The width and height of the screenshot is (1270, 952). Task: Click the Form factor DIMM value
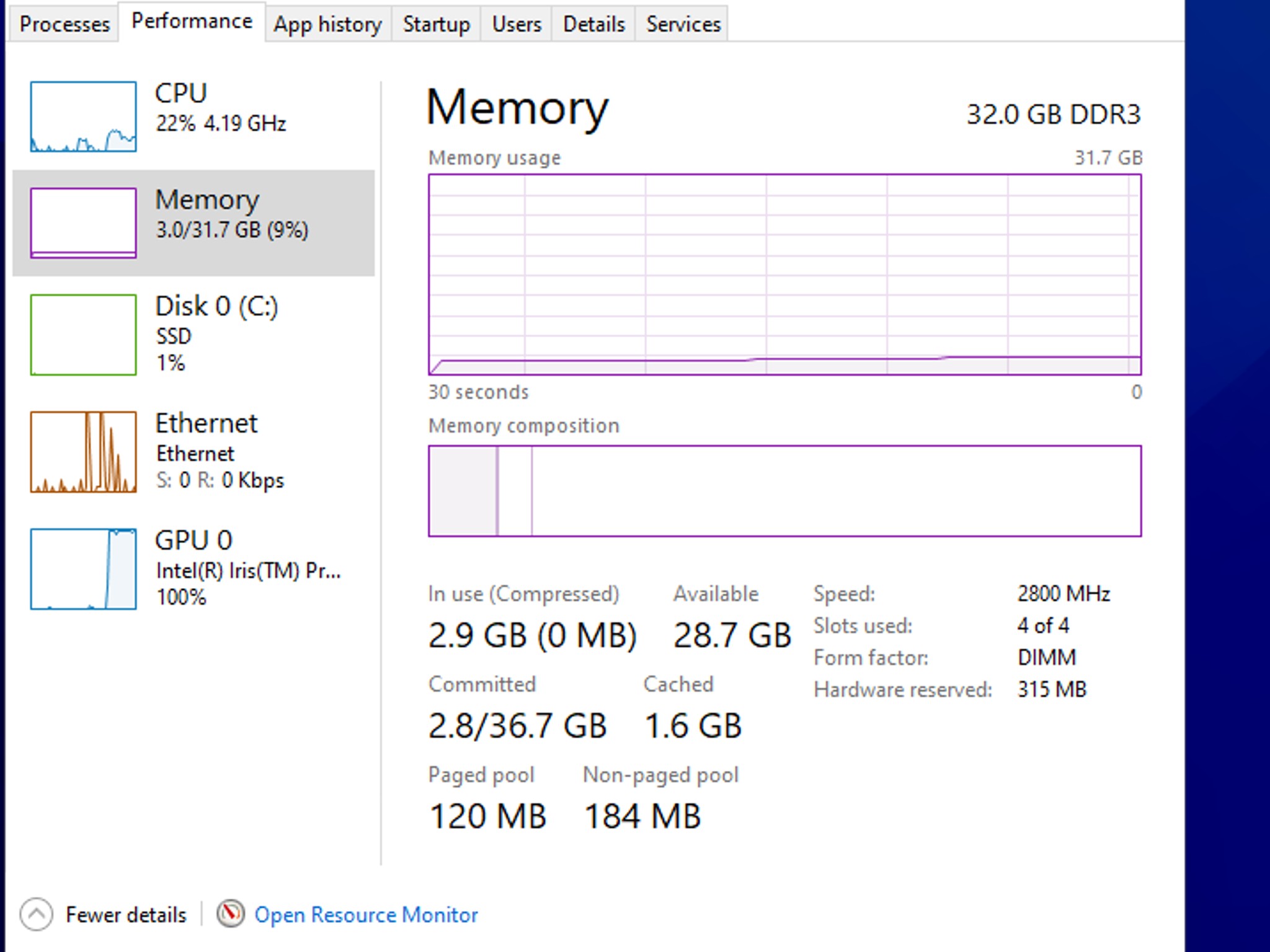1047,658
